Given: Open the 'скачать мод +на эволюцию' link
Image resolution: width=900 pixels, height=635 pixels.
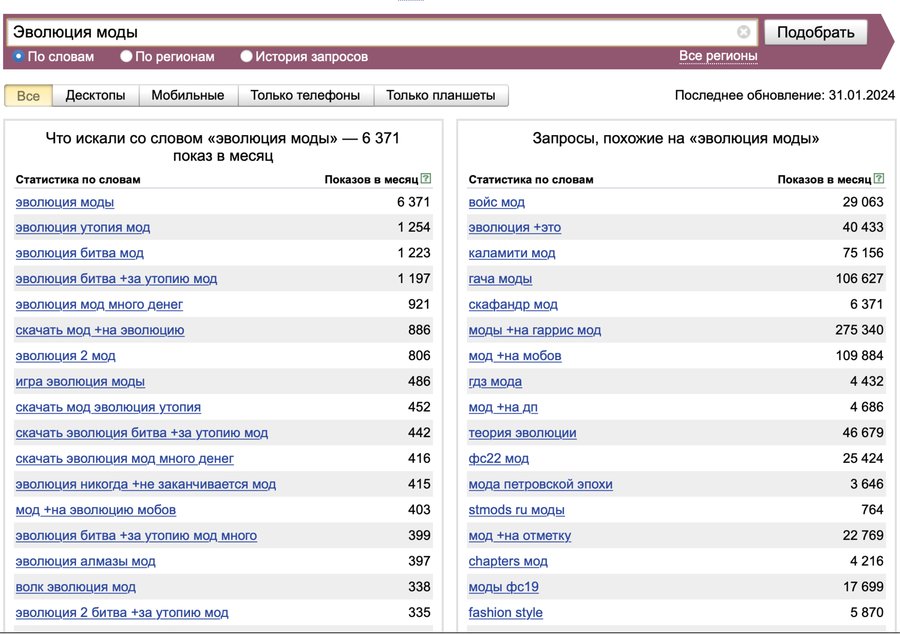Looking at the screenshot, I should [x=100, y=330].
